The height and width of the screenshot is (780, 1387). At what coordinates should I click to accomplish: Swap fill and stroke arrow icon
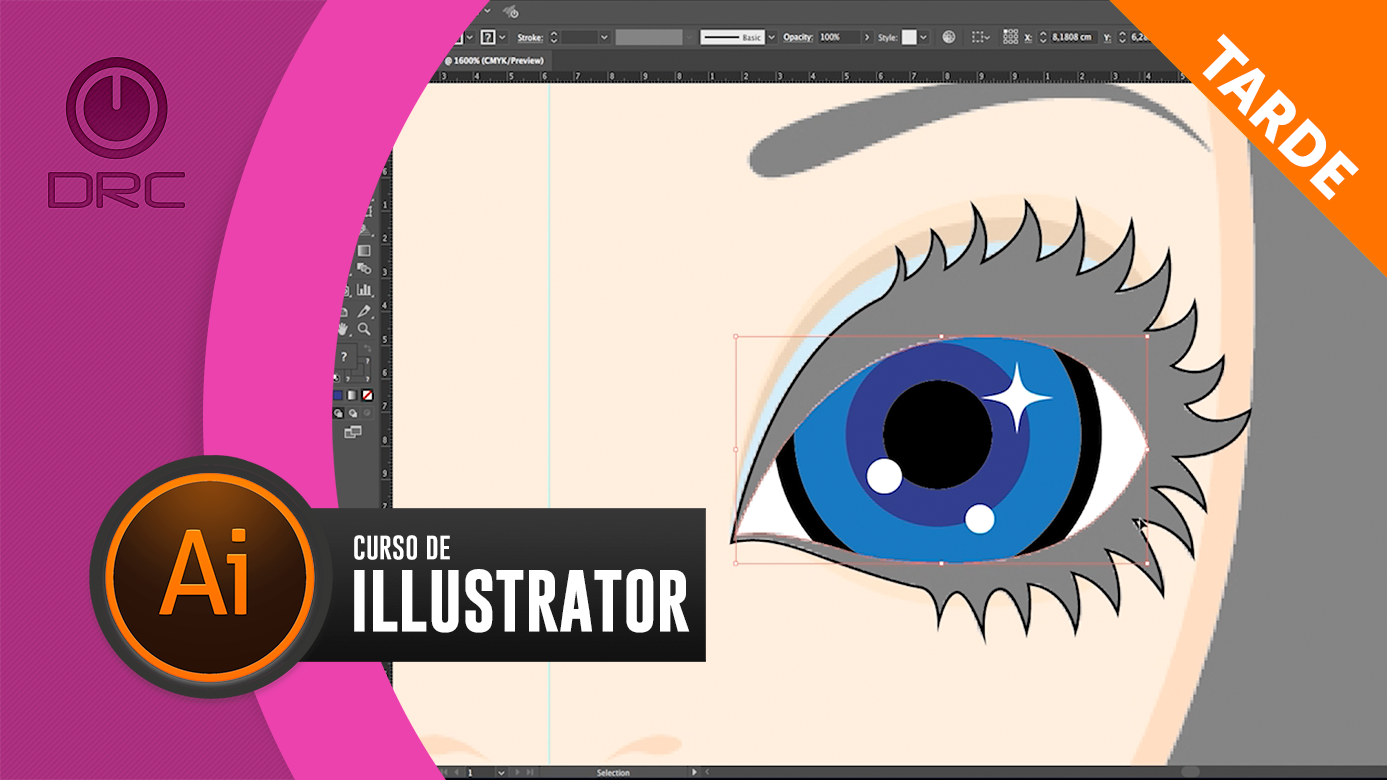click(x=367, y=348)
